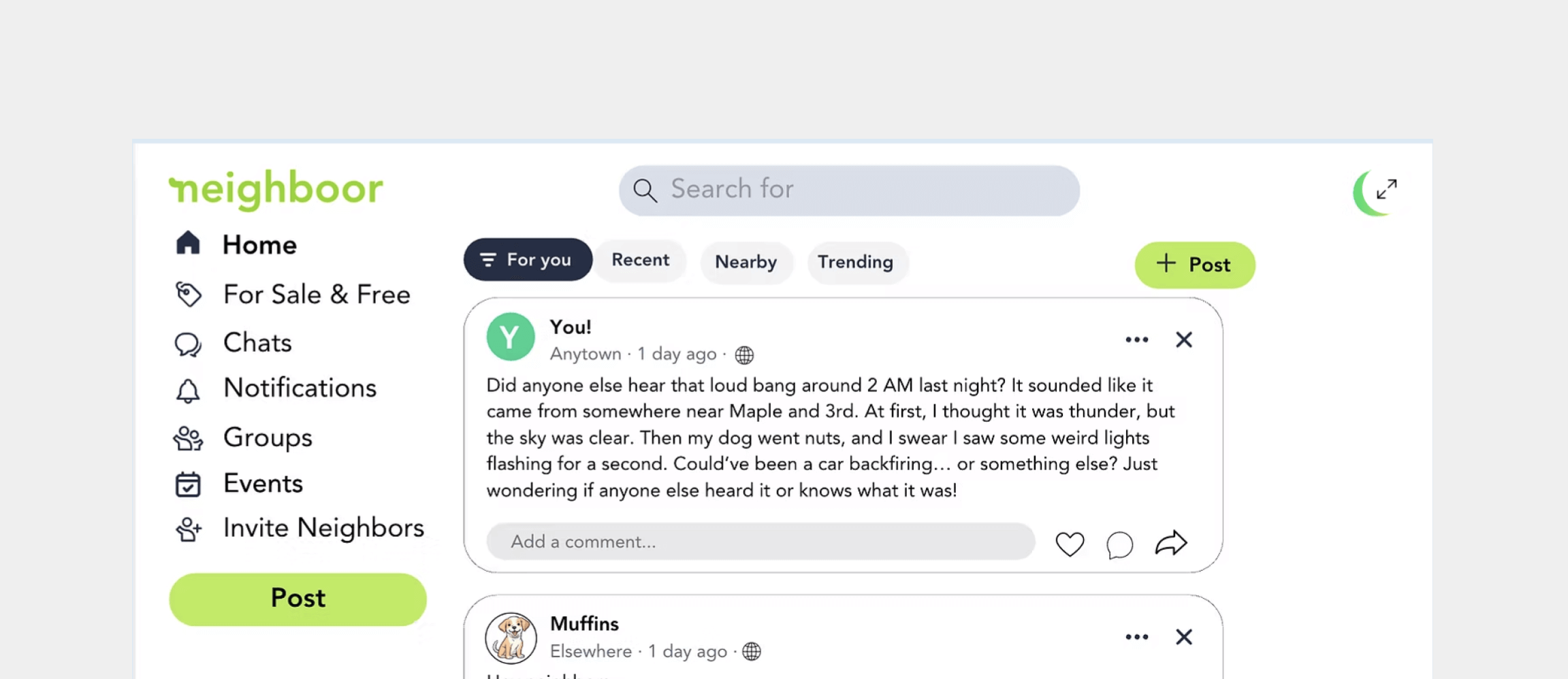The height and width of the screenshot is (679, 1568).
Task: Open Invite Neighbors
Action: 323,529
